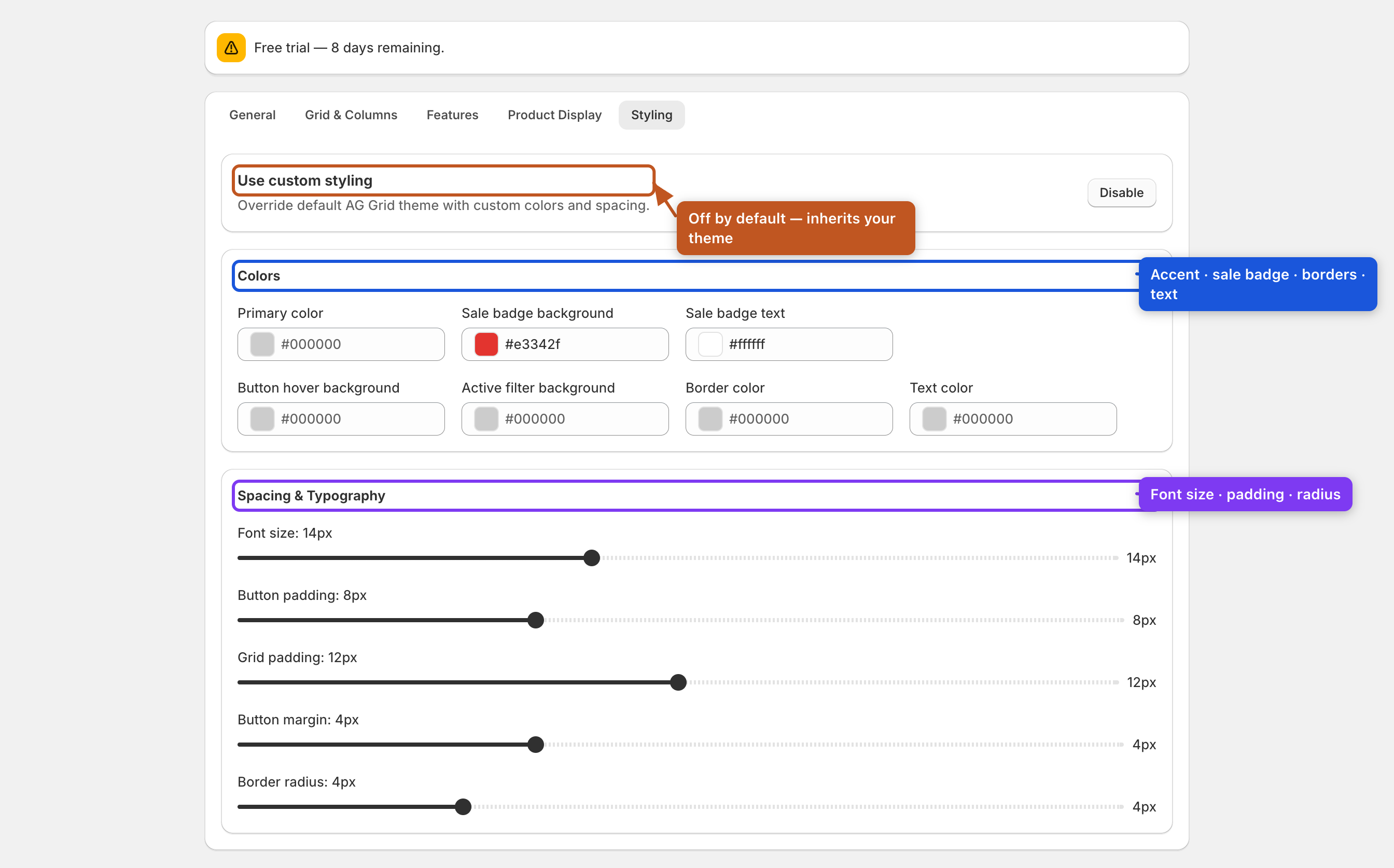This screenshot has height=868, width=1394.
Task: Open the white Sale badge text swatch
Action: coord(710,344)
